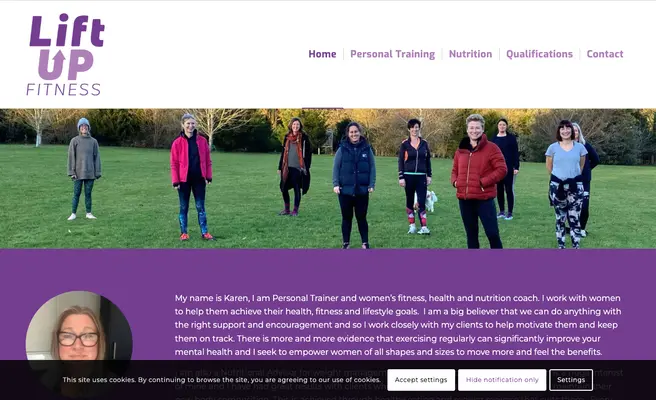
Task: Open the Nutrition page link
Action: point(470,54)
